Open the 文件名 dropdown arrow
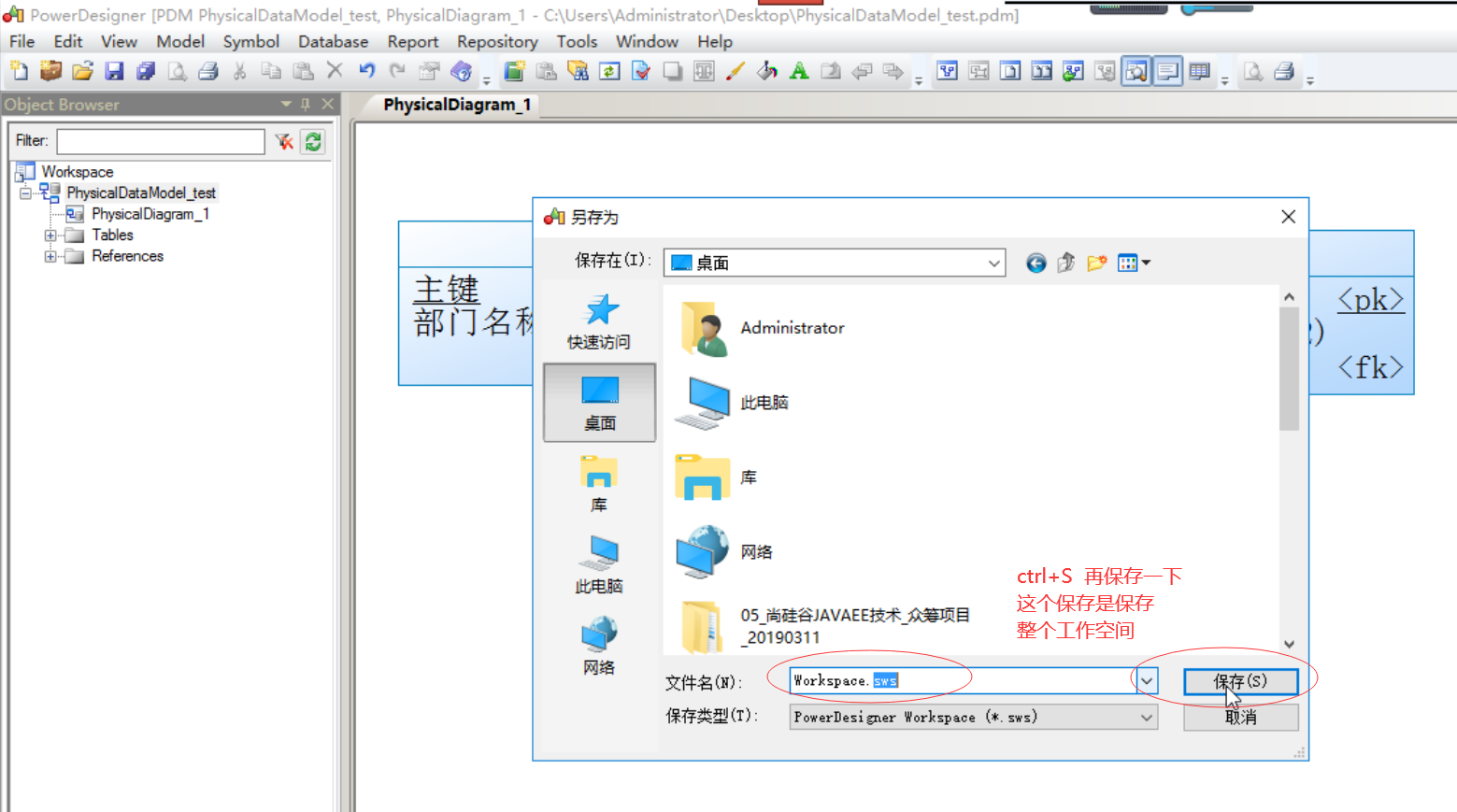The height and width of the screenshot is (812, 1457). pyautogui.click(x=1147, y=681)
